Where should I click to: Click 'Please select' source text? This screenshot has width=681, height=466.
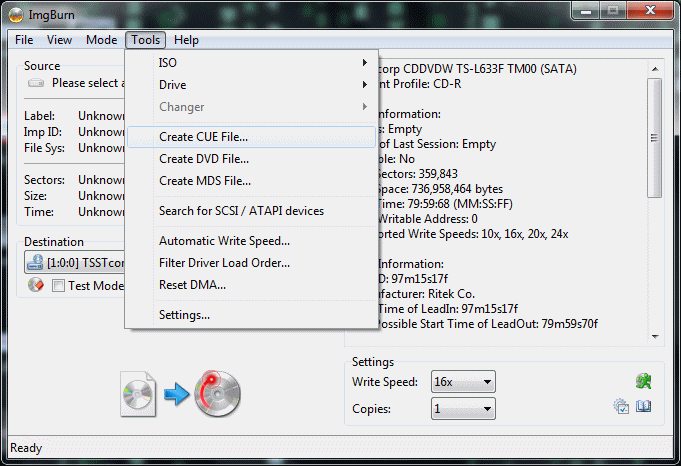pos(88,83)
